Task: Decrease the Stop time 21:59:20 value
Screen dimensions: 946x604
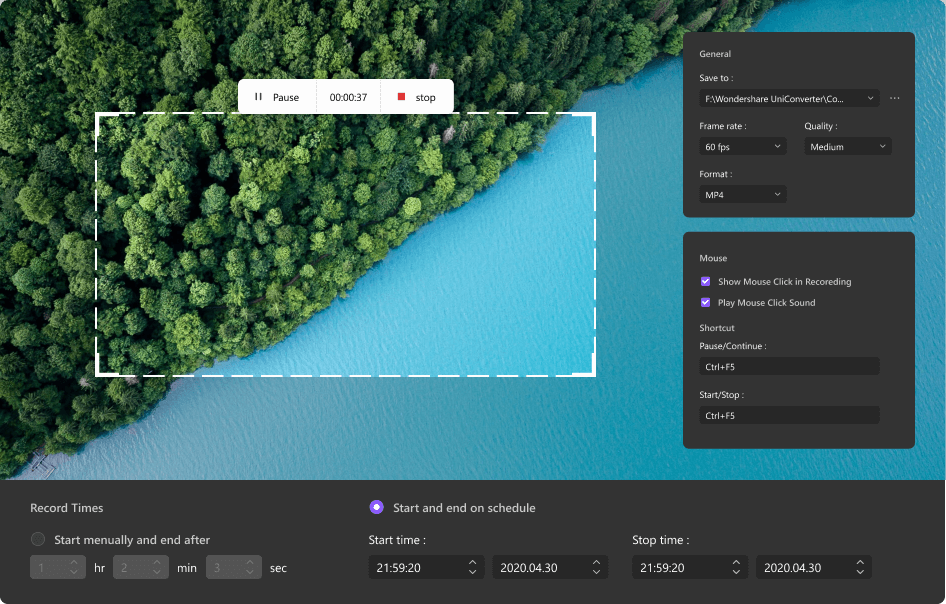Action: click(736, 571)
